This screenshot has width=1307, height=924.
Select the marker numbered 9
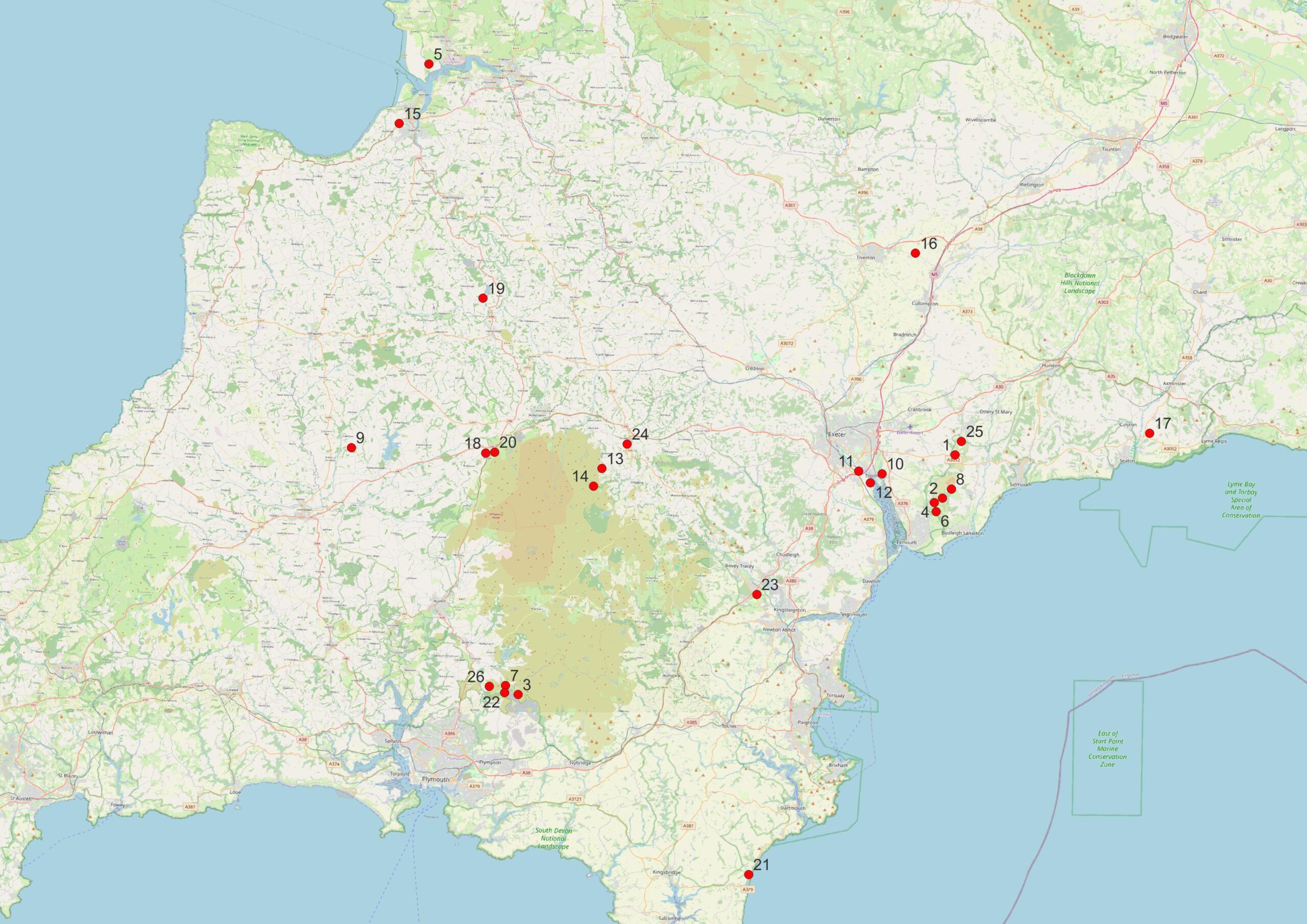[351, 448]
